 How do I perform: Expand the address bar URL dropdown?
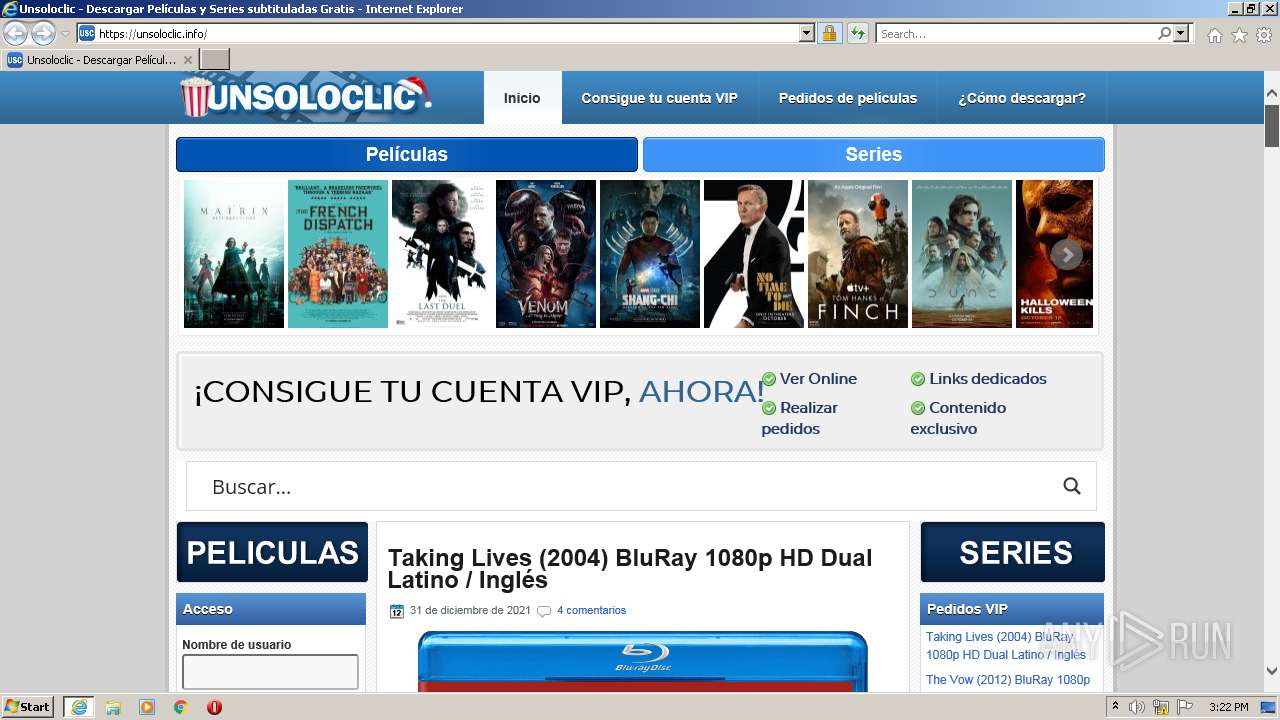point(807,34)
